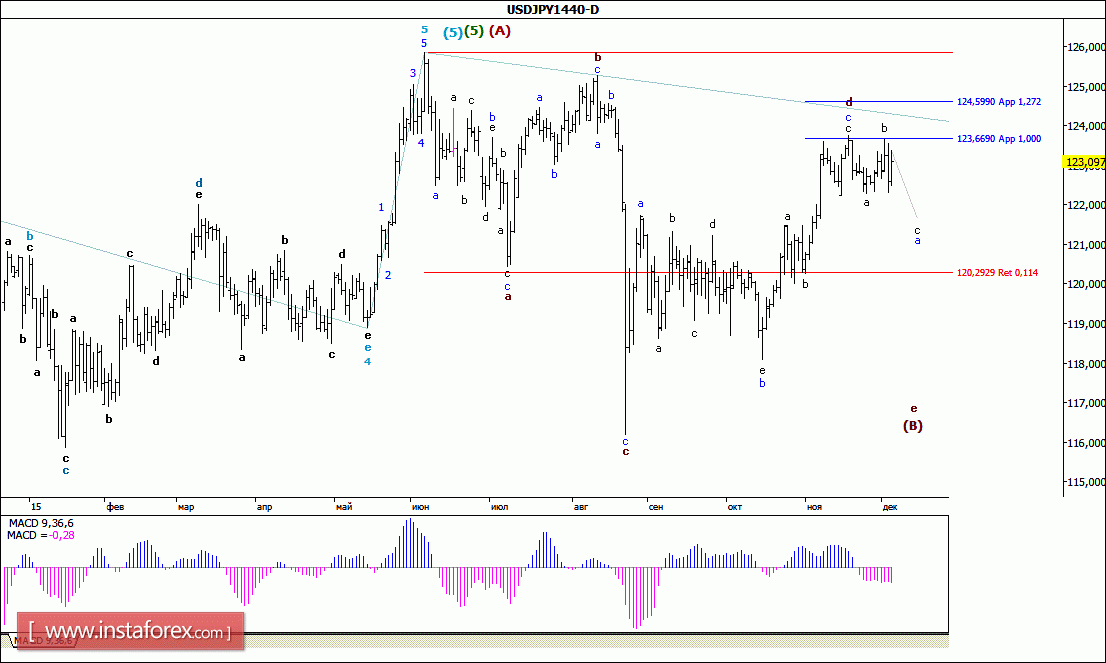Click the 125,000 price axis label
1106x663 pixels.
1086,87
